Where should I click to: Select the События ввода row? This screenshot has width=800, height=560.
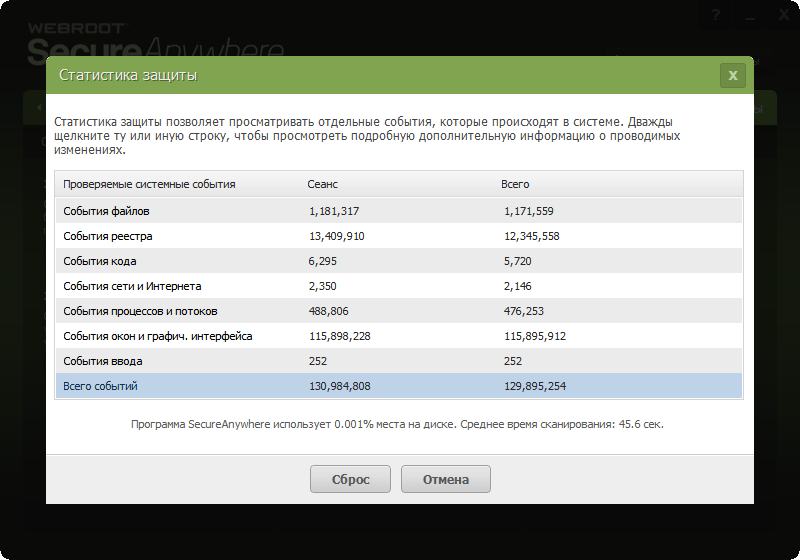pyautogui.click(x=398, y=361)
